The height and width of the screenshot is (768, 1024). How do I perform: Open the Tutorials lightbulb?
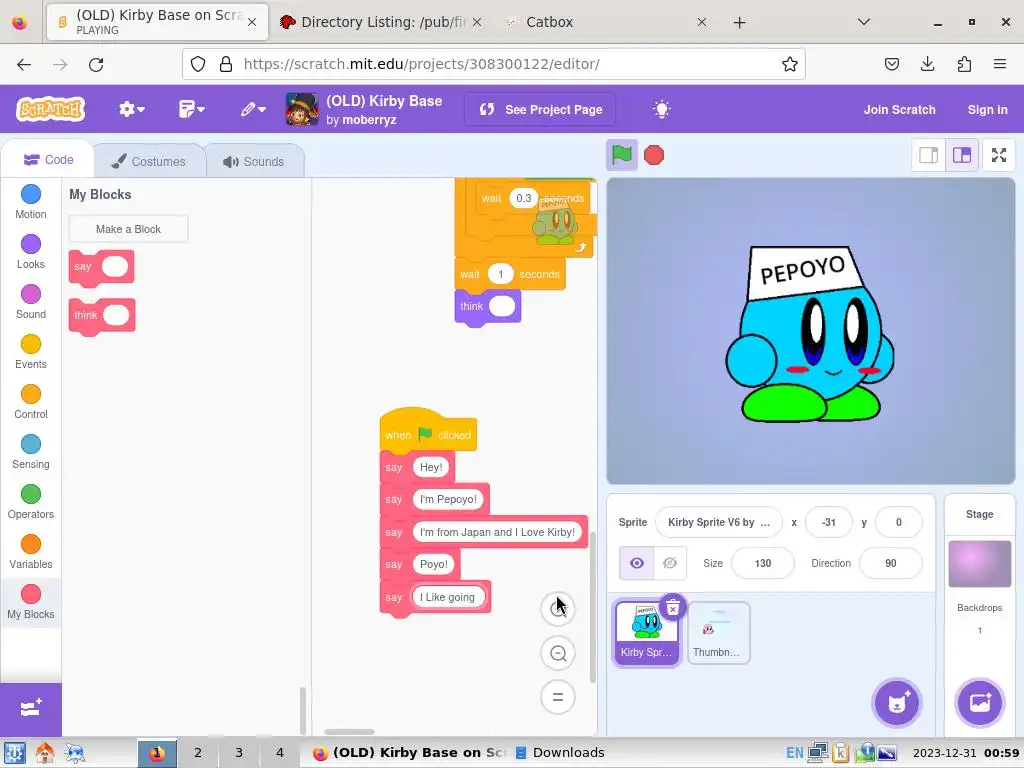[662, 109]
